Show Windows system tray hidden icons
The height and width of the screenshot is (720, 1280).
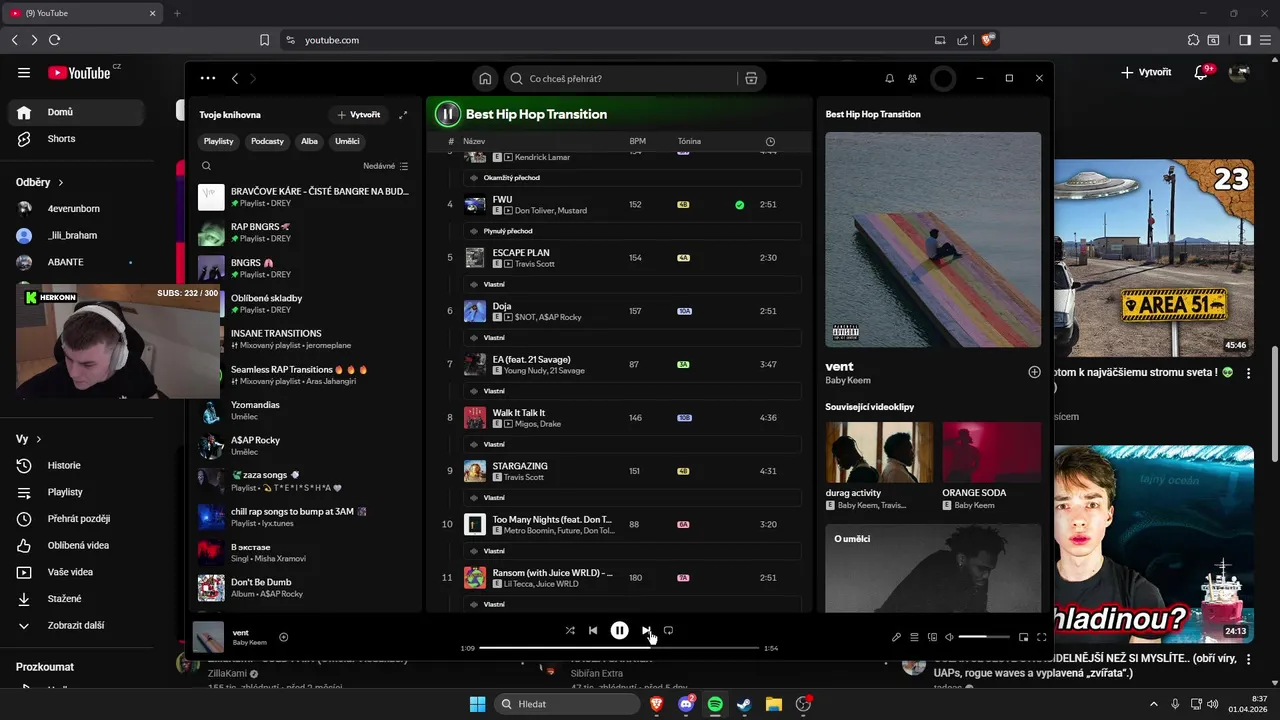[x=1153, y=704]
